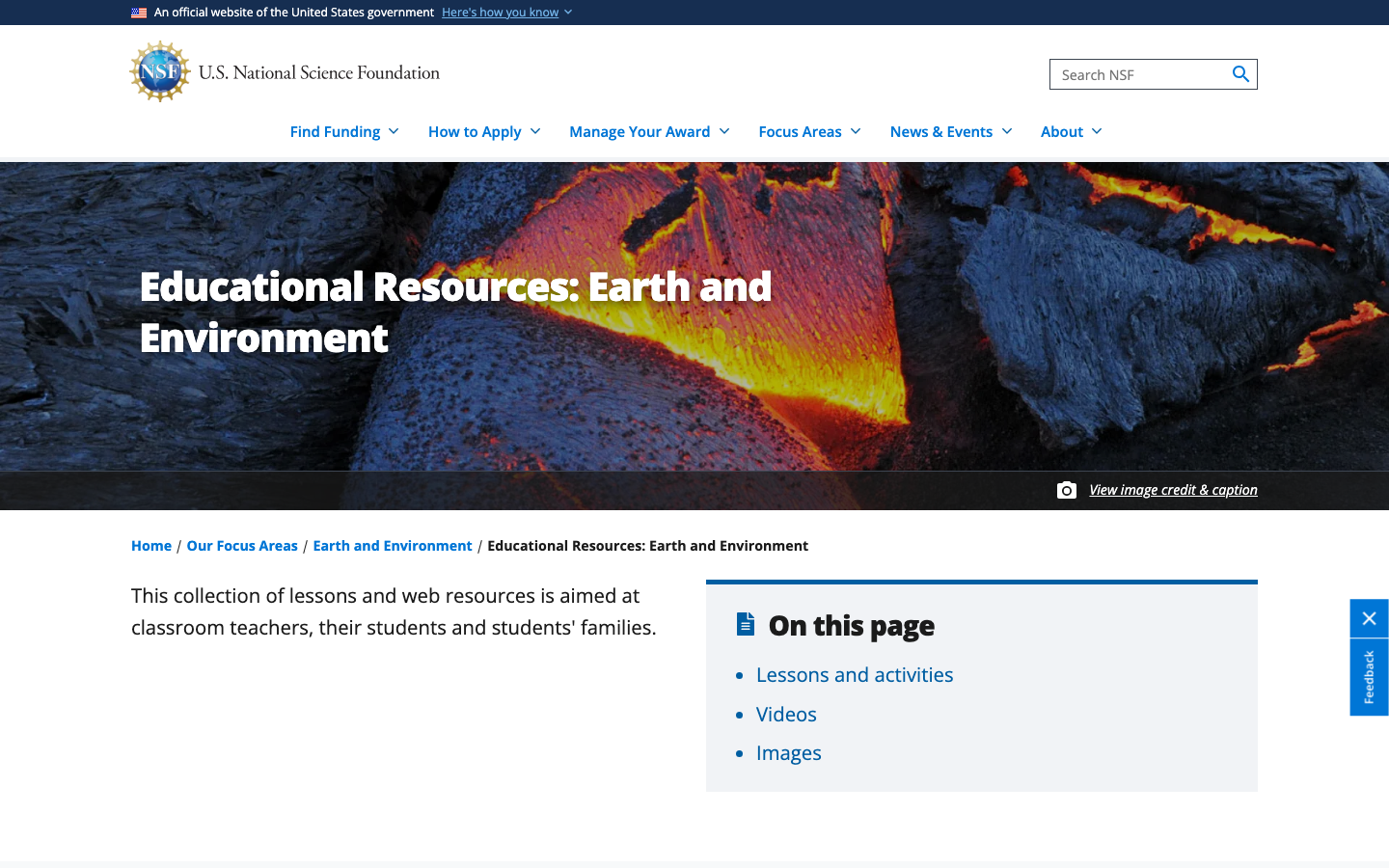
Task: Click the document icon beside On this page
Action: click(x=746, y=624)
